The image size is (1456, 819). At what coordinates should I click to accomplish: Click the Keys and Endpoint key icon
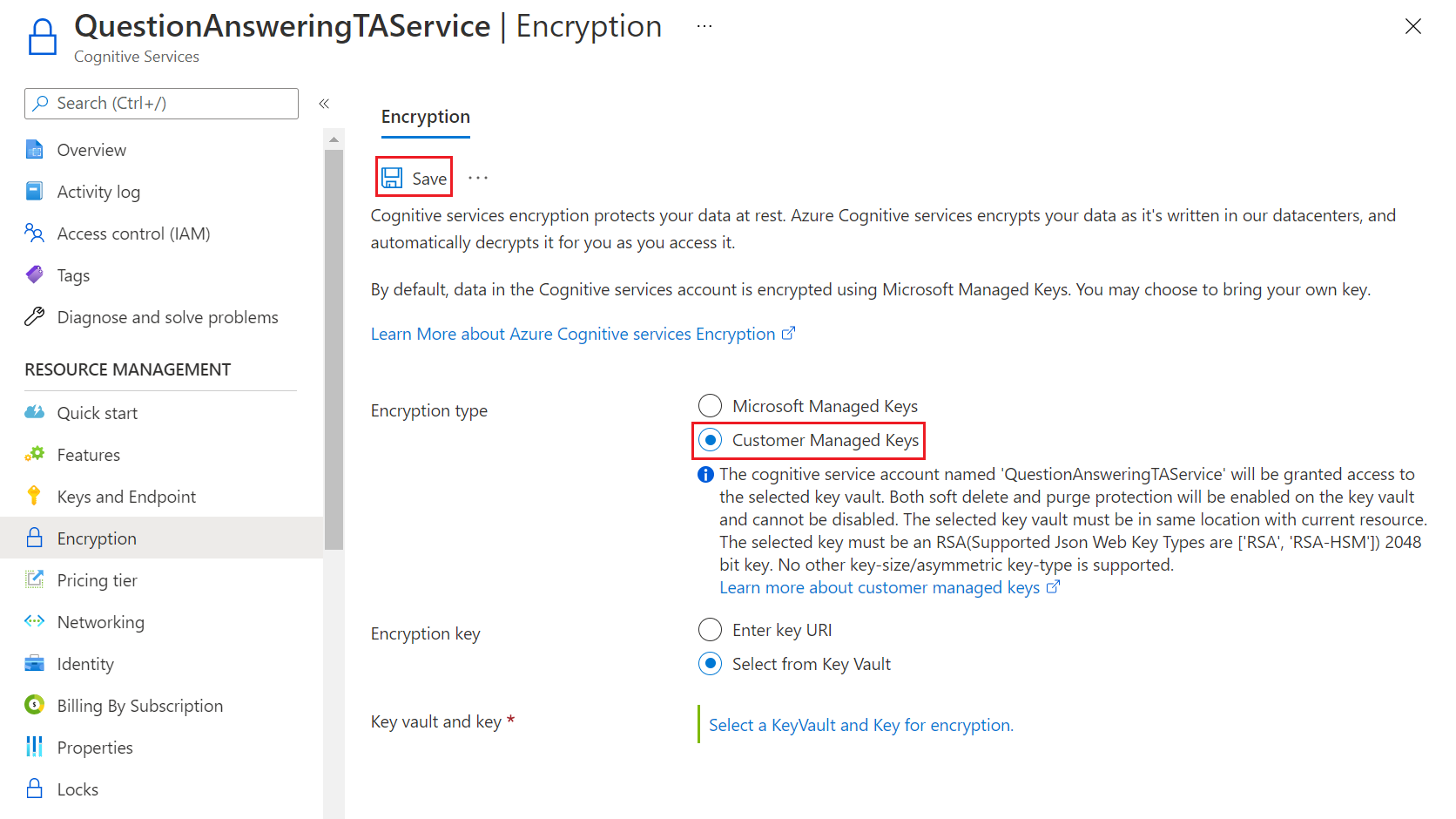[34, 496]
